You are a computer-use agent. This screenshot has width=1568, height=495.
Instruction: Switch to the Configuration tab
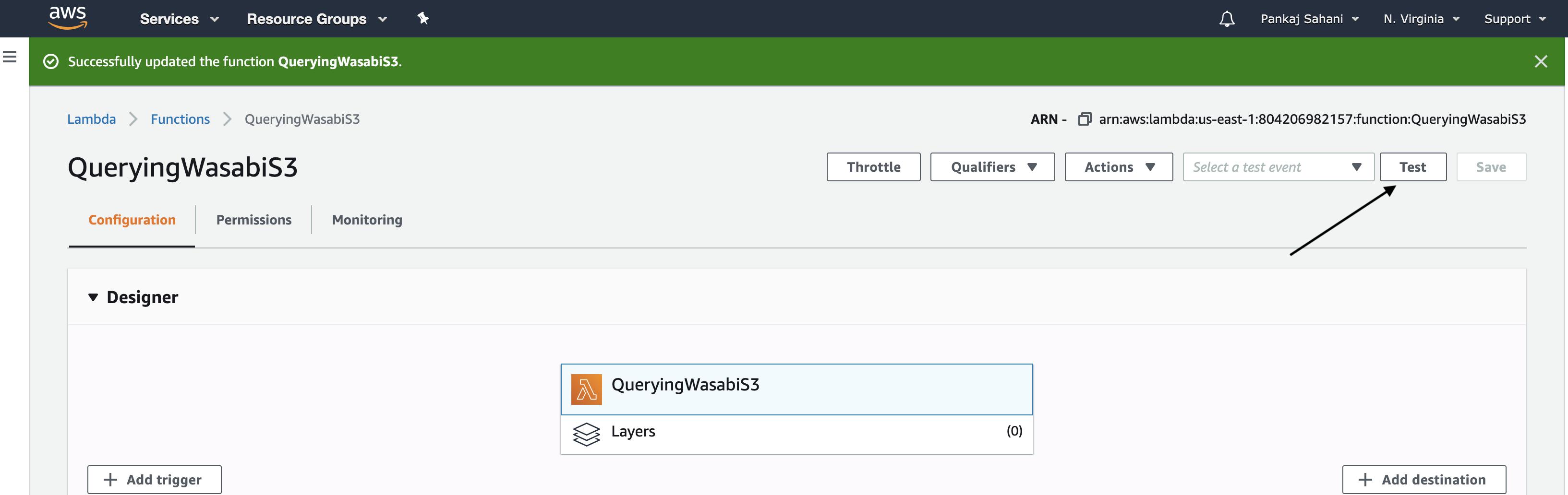tap(132, 220)
